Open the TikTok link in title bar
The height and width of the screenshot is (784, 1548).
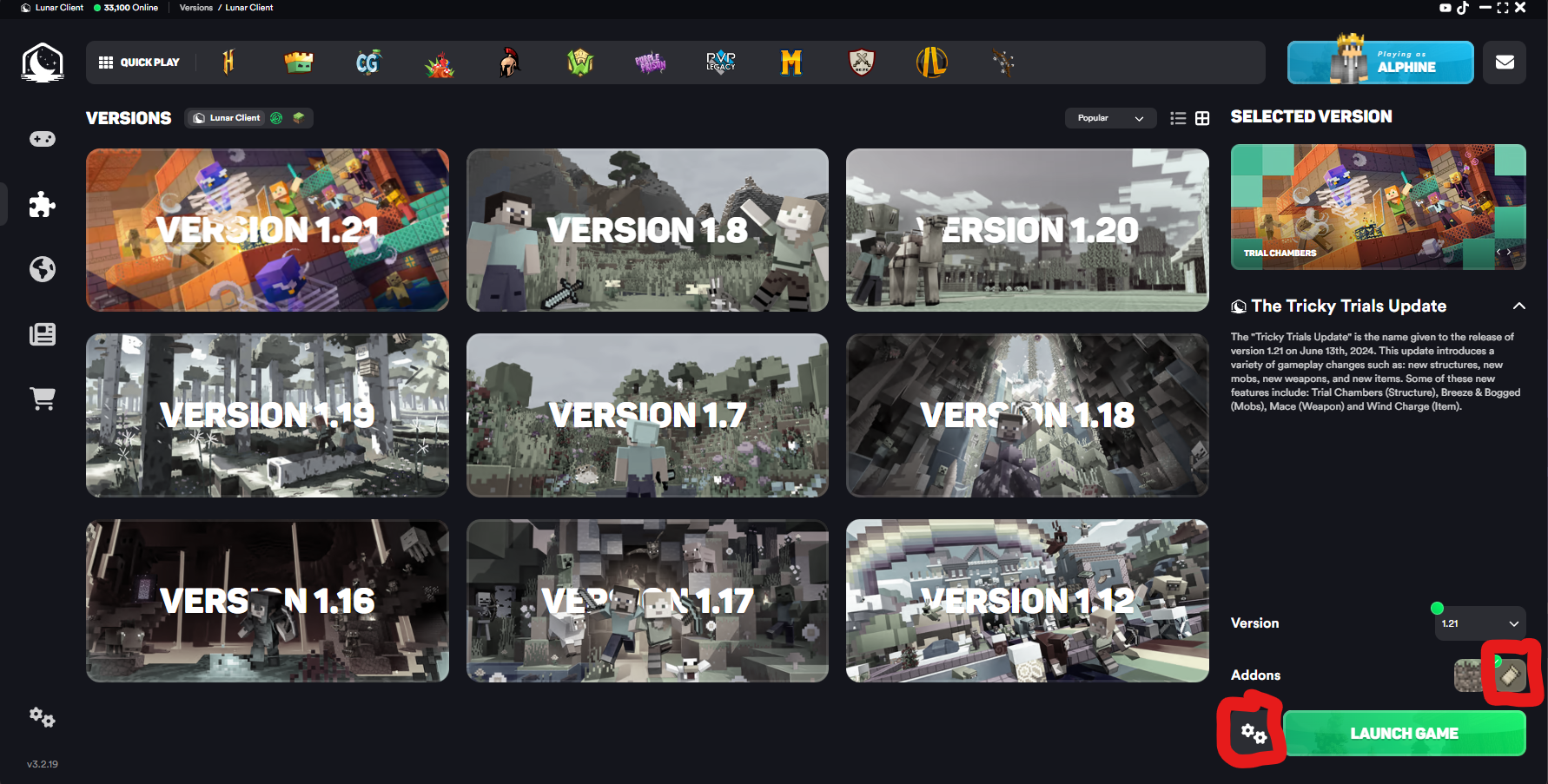point(1463,8)
